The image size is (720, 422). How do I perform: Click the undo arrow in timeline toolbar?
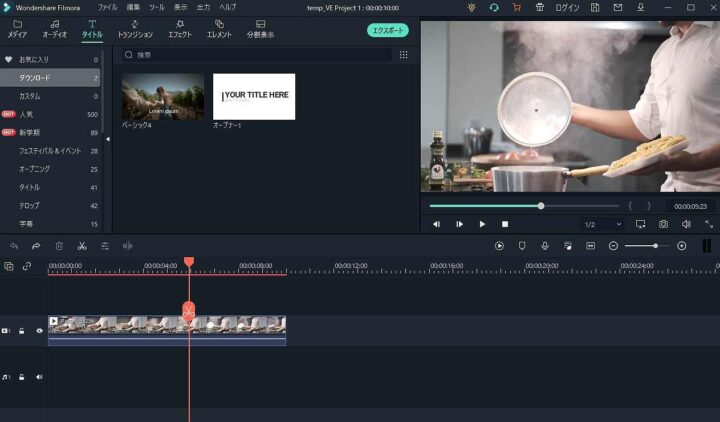14,246
